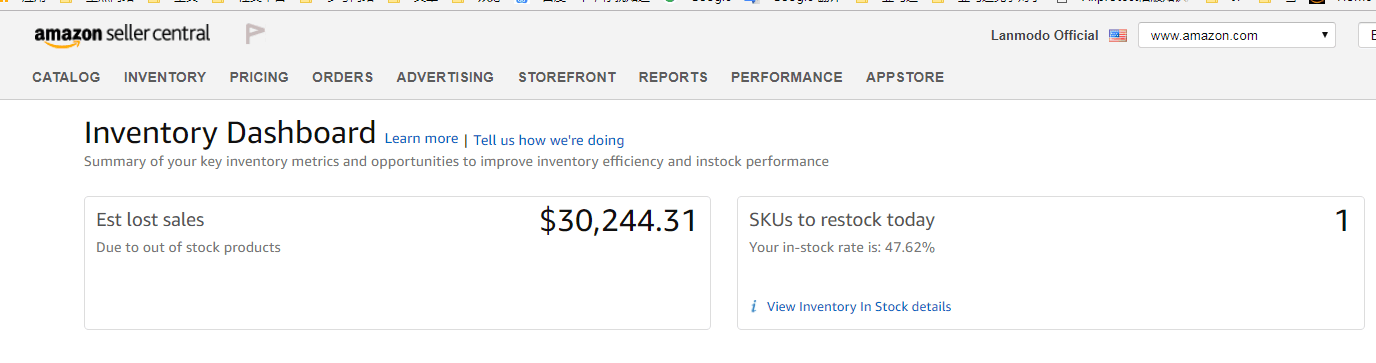The image size is (1376, 363).
Task: Open the ORDERS menu
Action: pos(342,77)
